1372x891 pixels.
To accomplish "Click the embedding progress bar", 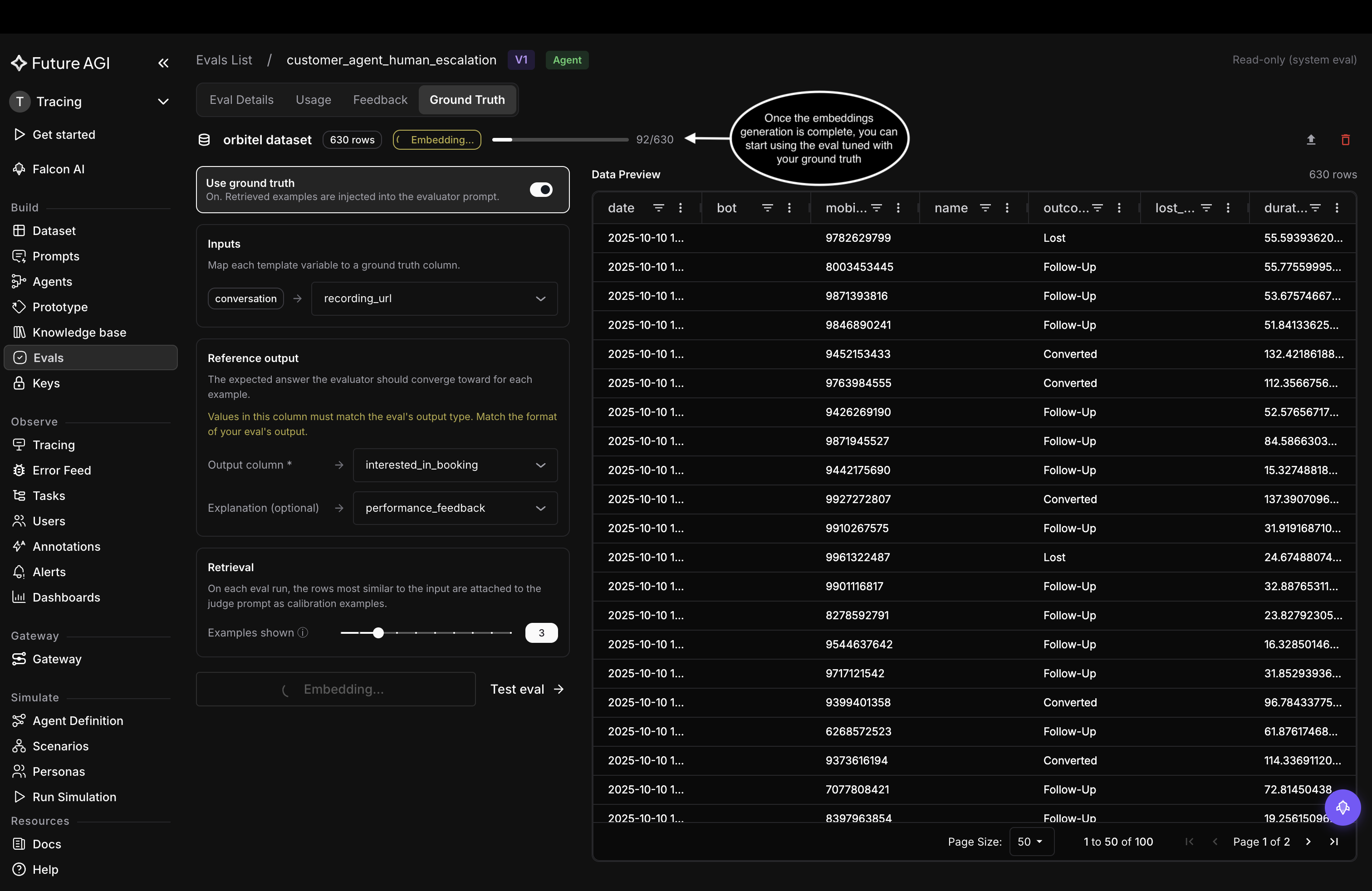I will pos(560,139).
